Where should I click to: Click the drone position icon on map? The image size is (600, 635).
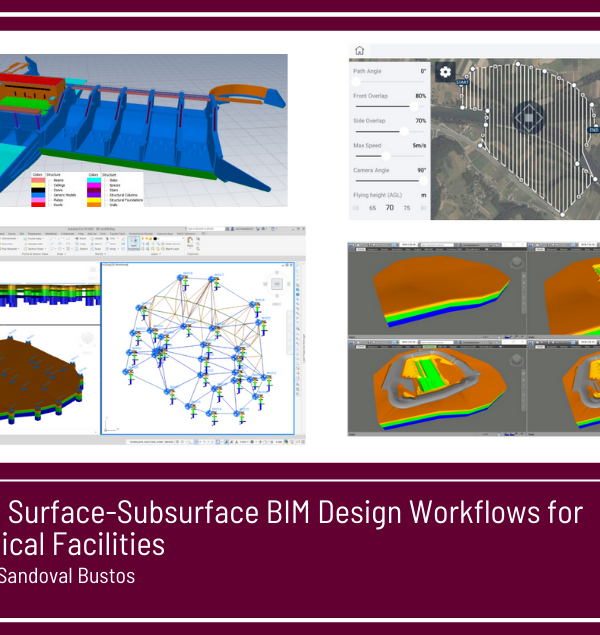click(x=527, y=118)
